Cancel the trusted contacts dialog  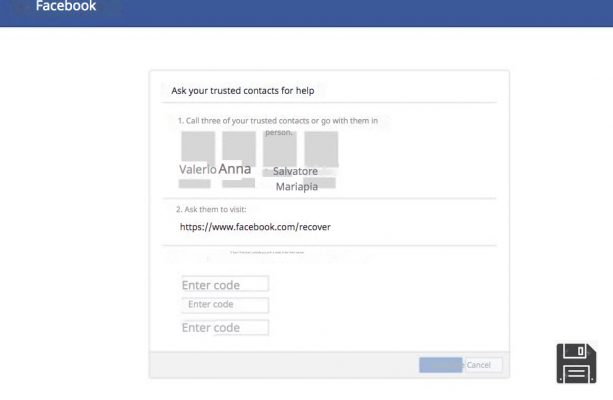(483, 365)
